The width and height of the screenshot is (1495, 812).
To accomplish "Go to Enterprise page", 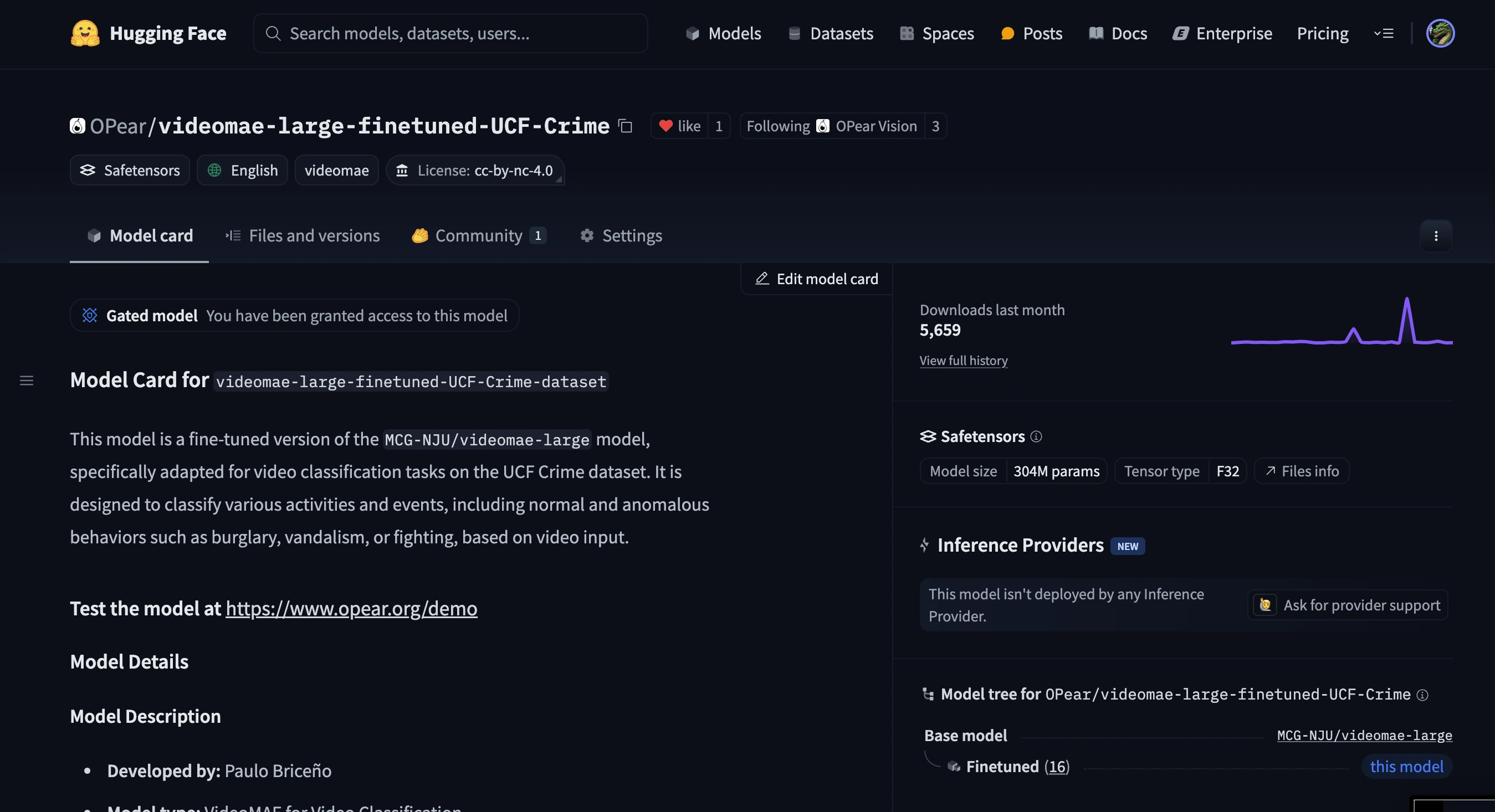I will click(1222, 33).
